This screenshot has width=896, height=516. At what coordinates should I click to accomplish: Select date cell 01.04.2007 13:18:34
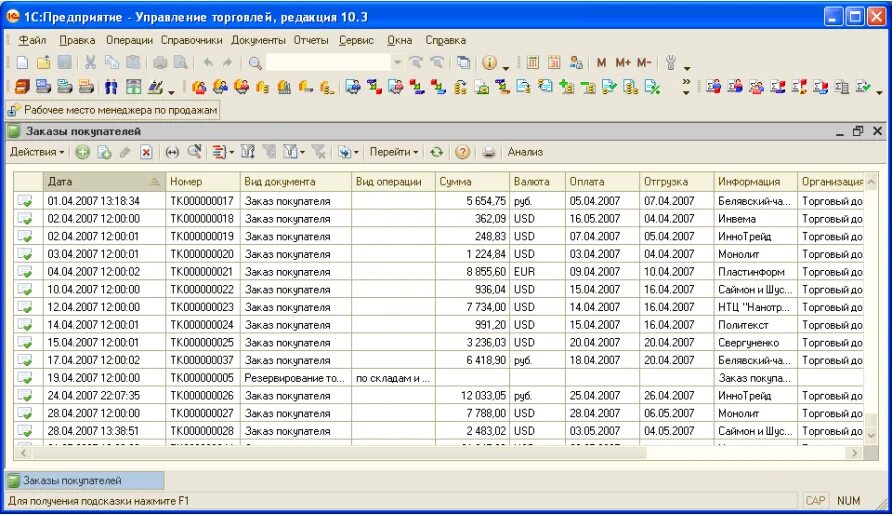104,201
